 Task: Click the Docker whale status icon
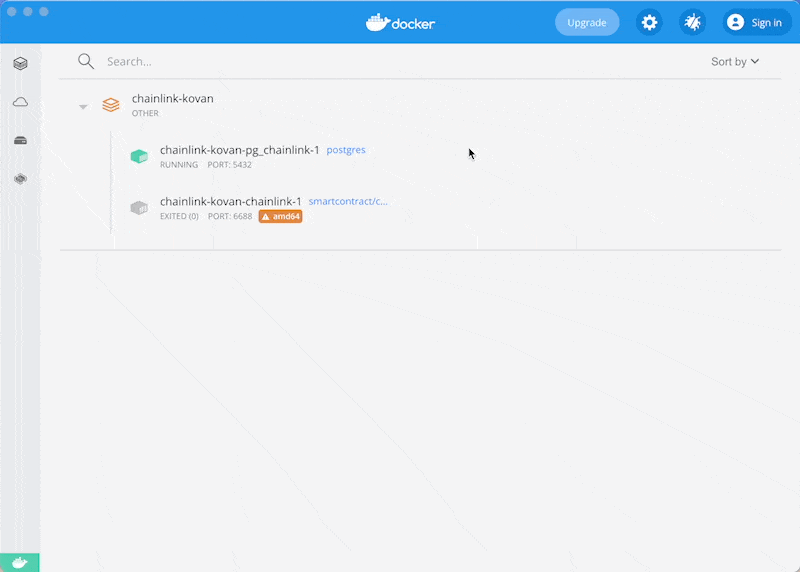coord(19,563)
